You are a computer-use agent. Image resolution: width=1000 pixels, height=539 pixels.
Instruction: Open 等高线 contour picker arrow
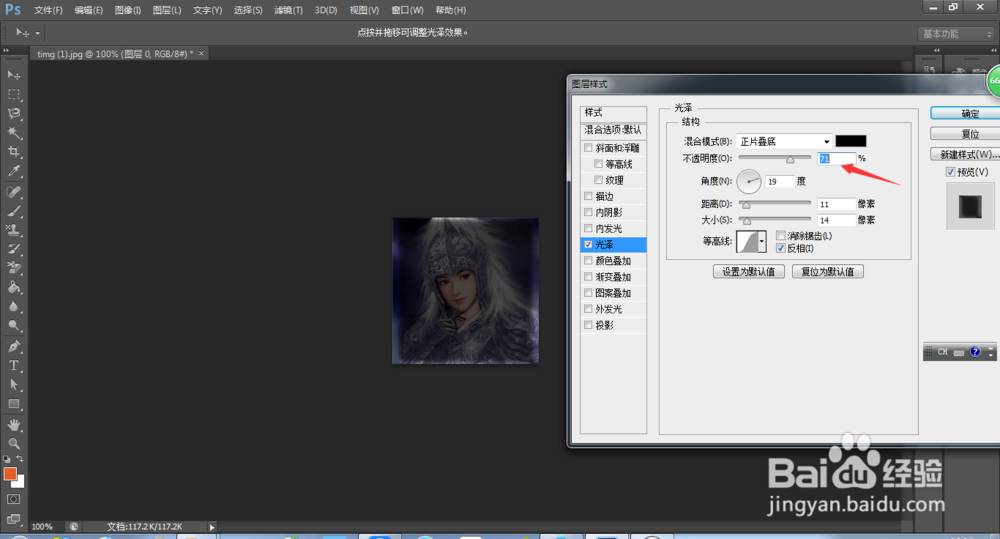[x=761, y=241]
